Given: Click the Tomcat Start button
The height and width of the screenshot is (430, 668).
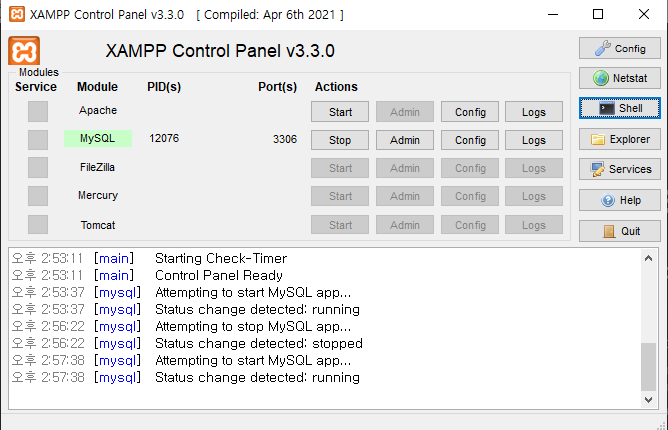Looking at the screenshot, I should (x=340, y=225).
